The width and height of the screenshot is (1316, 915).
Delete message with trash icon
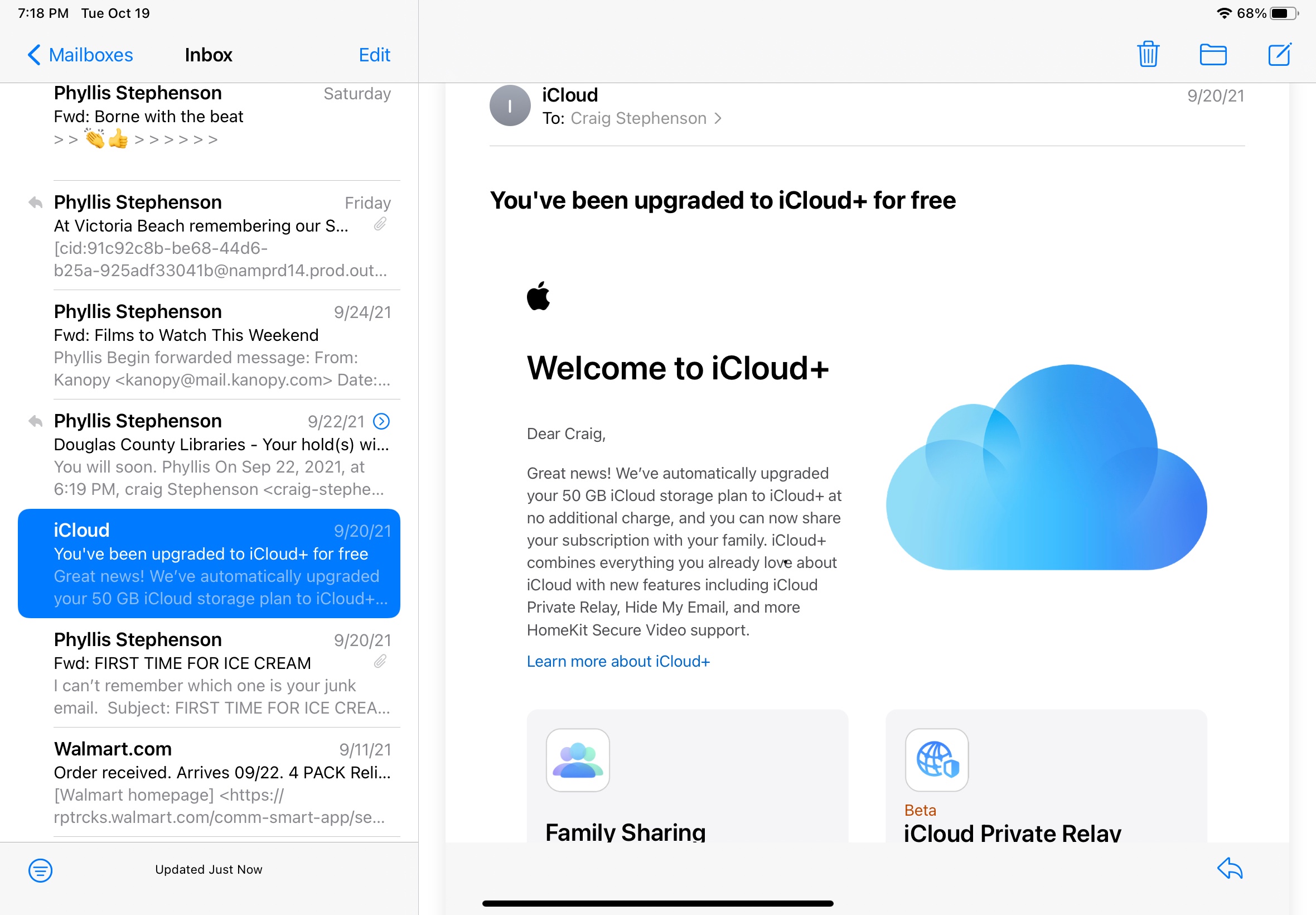pyautogui.click(x=1148, y=55)
